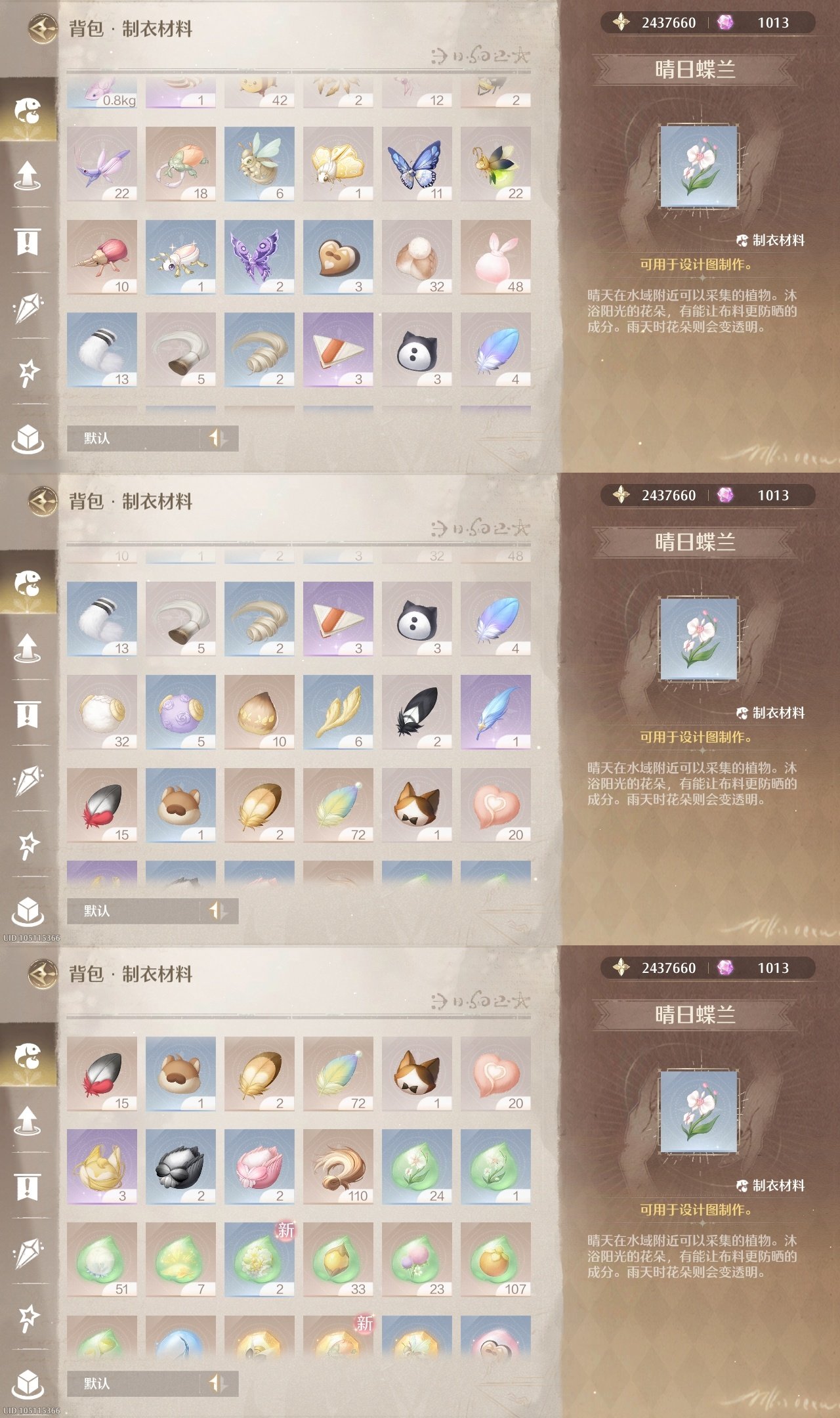The height and width of the screenshot is (1418, 840).
Task: Pick the purple butterfly with count 2
Action: 259,257
